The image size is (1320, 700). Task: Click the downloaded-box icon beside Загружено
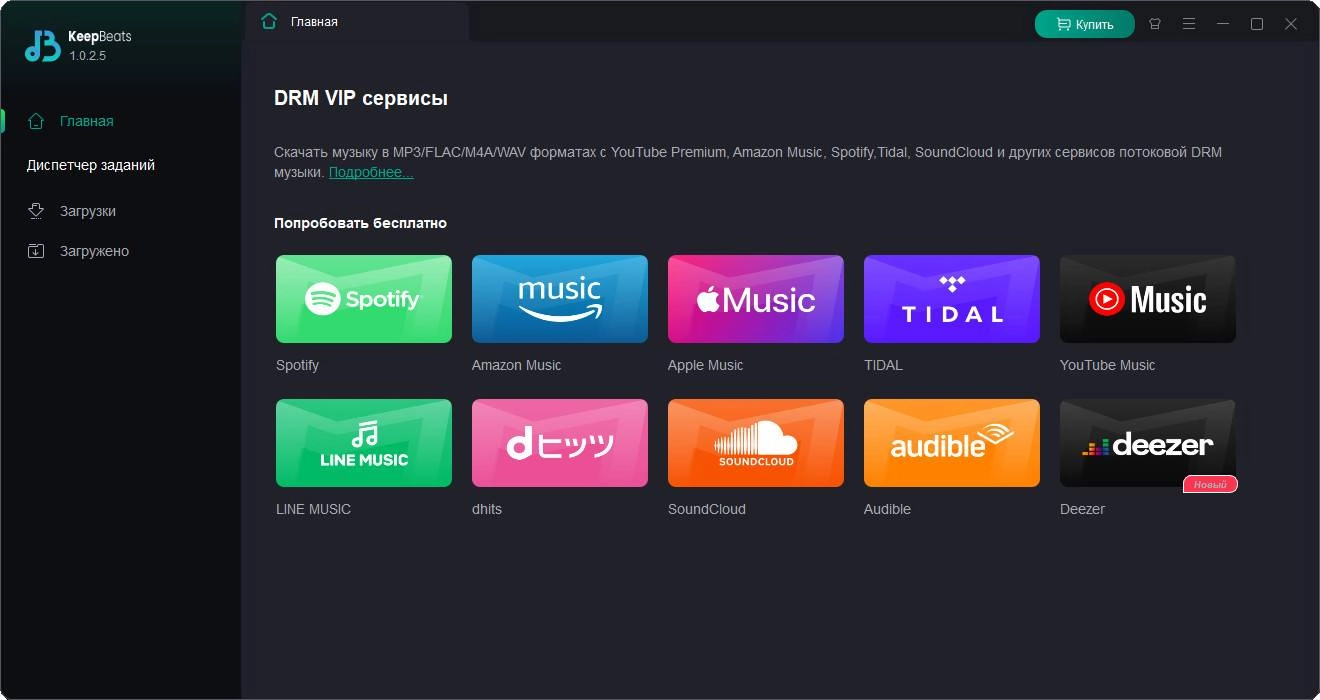pyautogui.click(x=36, y=251)
